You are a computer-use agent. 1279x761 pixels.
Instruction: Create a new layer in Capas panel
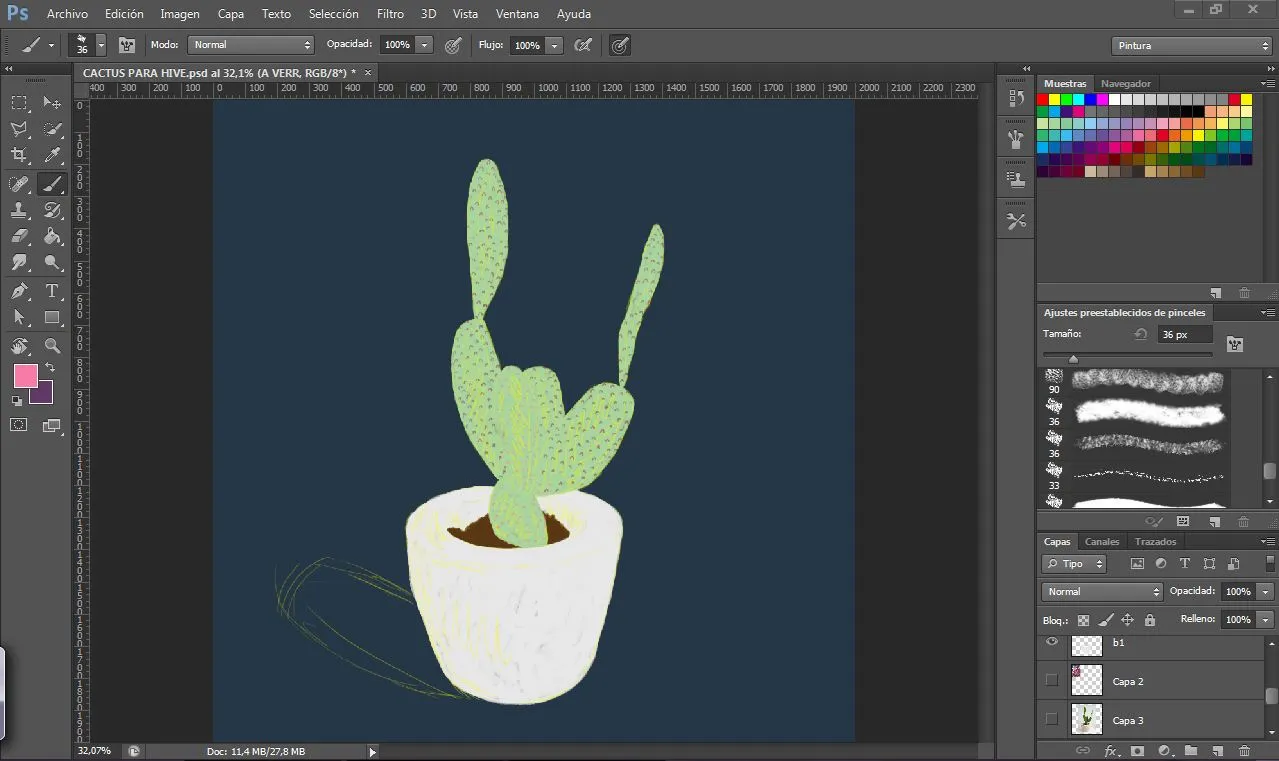pos(1217,750)
